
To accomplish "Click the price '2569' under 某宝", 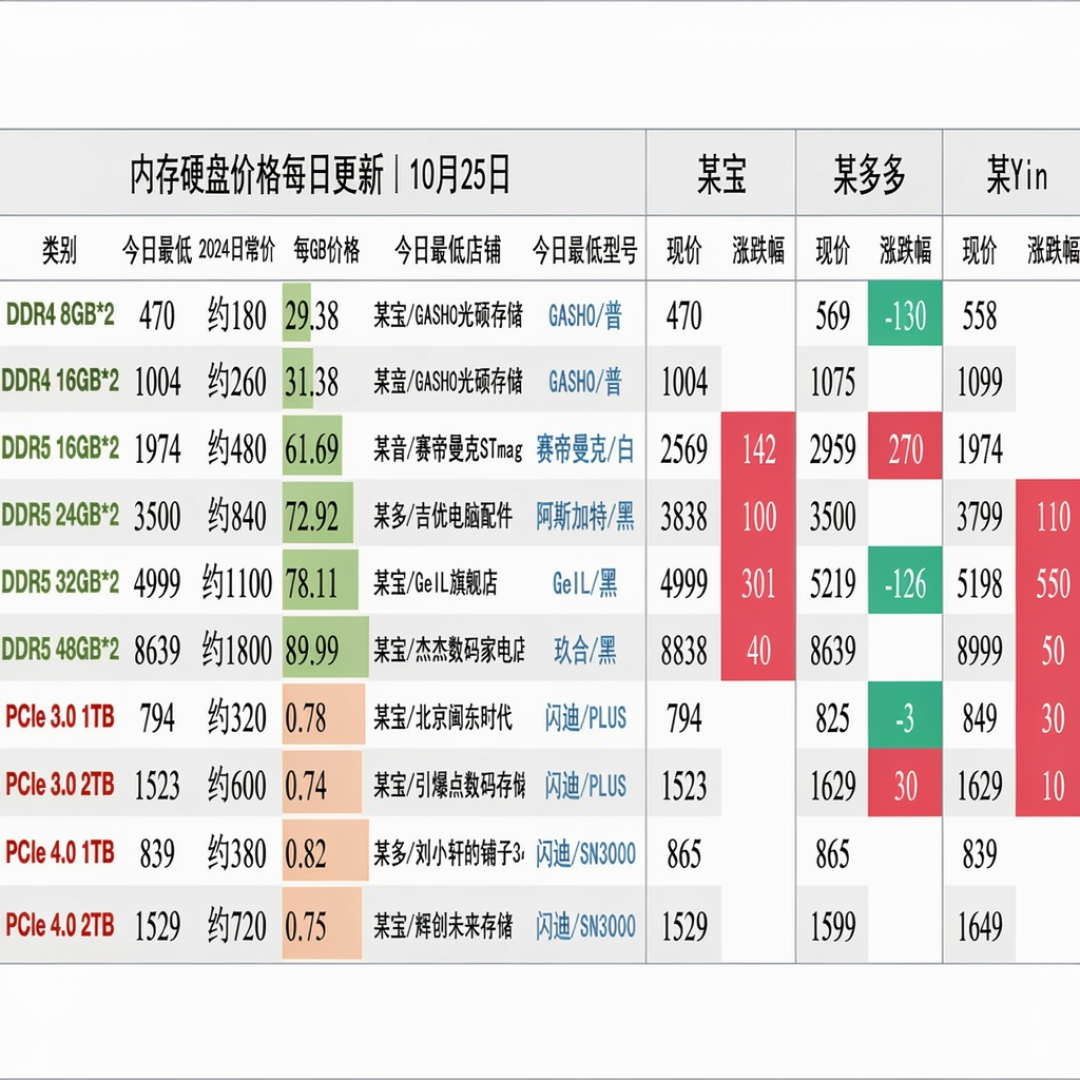I will click(x=684, y=450).
